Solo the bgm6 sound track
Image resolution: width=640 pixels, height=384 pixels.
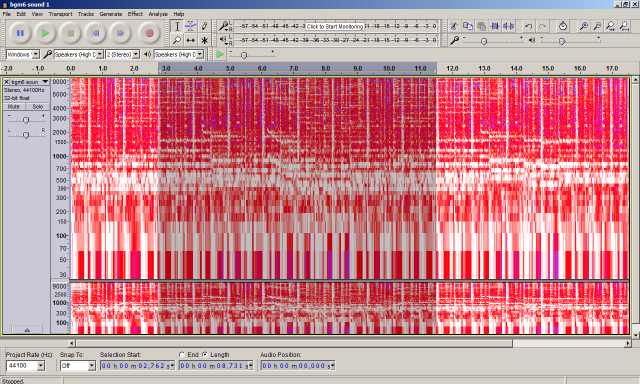(x=38, y=107)
